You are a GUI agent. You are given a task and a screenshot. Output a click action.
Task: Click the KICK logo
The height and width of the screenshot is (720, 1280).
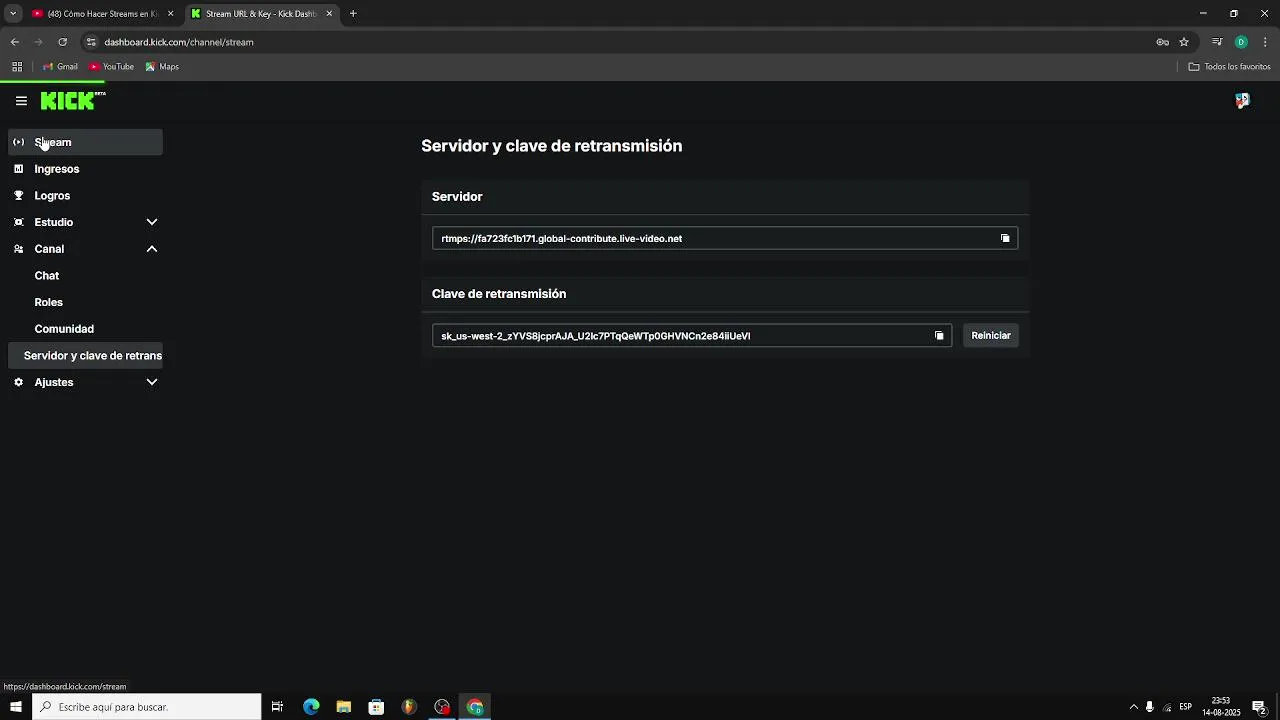[72, 100]
